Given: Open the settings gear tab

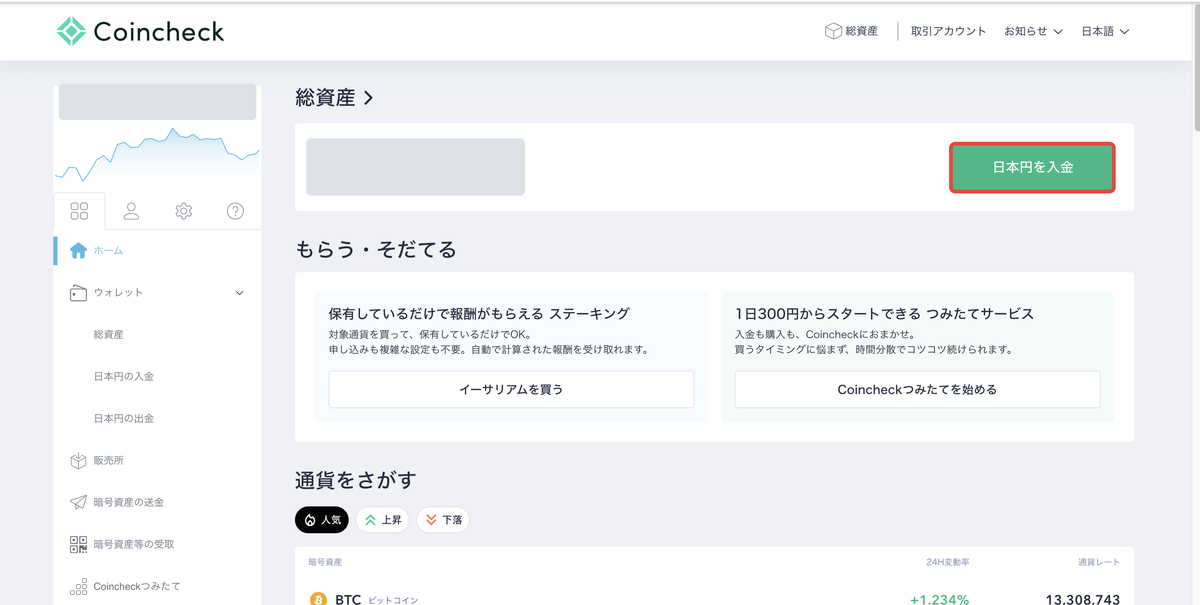Looking at the screenshot, I should (183, 211).
